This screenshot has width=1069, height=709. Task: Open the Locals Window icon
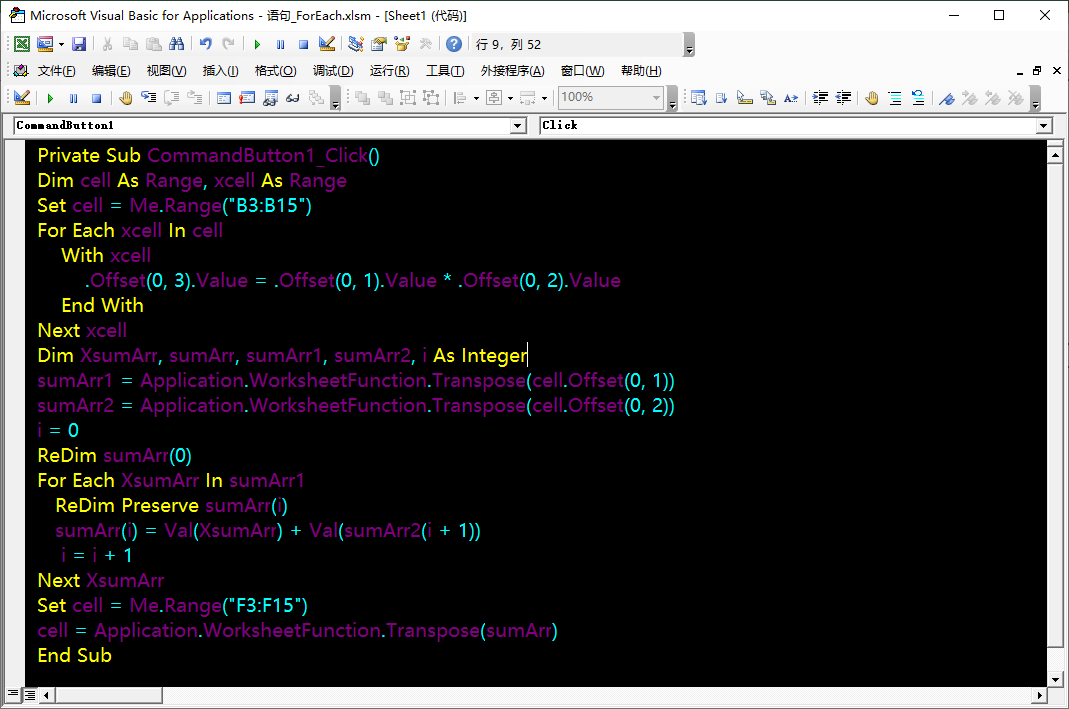click(224, 97)
